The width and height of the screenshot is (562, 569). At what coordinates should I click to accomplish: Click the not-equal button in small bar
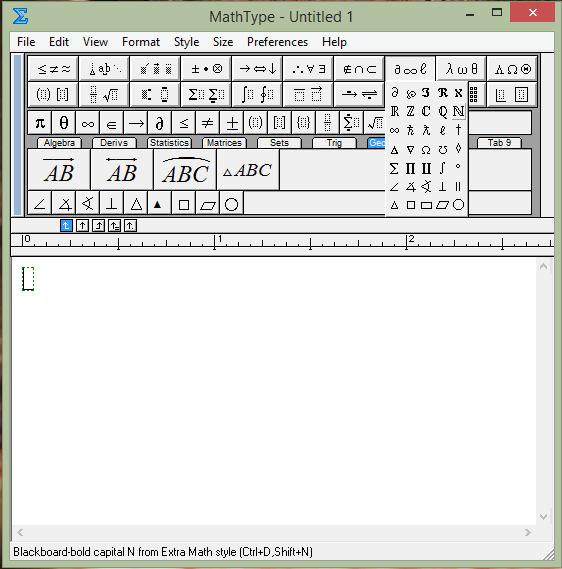tap(207, 123)
